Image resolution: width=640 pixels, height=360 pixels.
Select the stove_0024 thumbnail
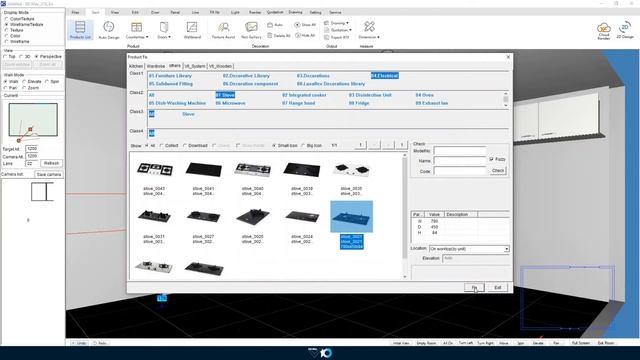[x=302, y=216]
